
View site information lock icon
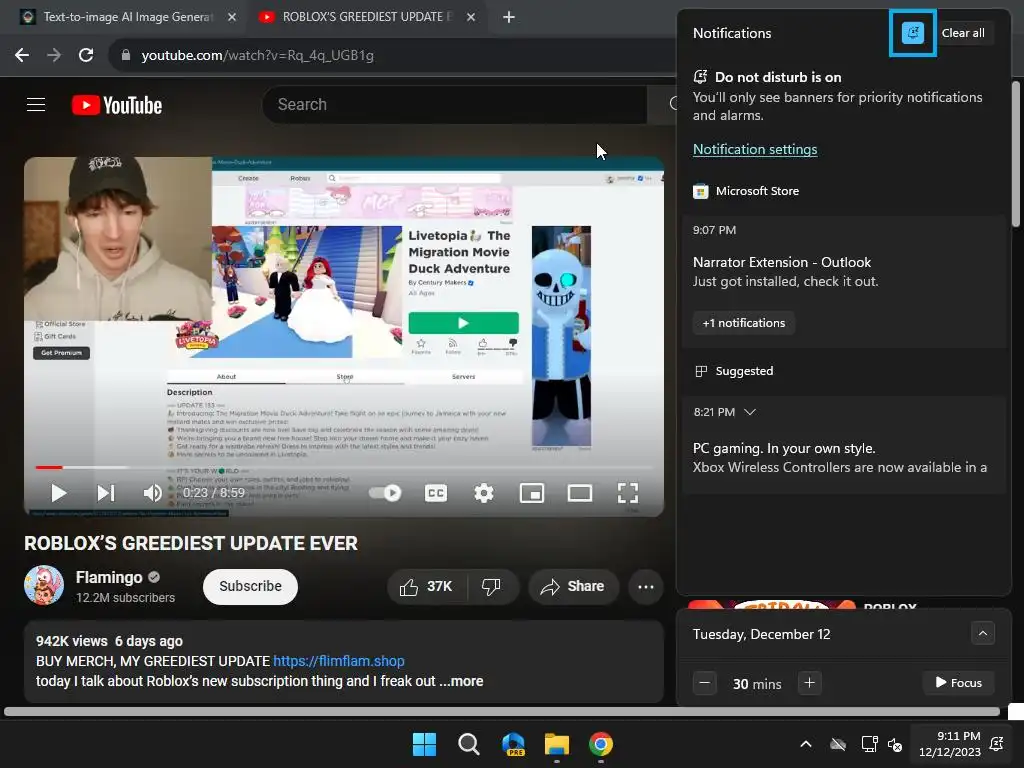coord(125,56)
